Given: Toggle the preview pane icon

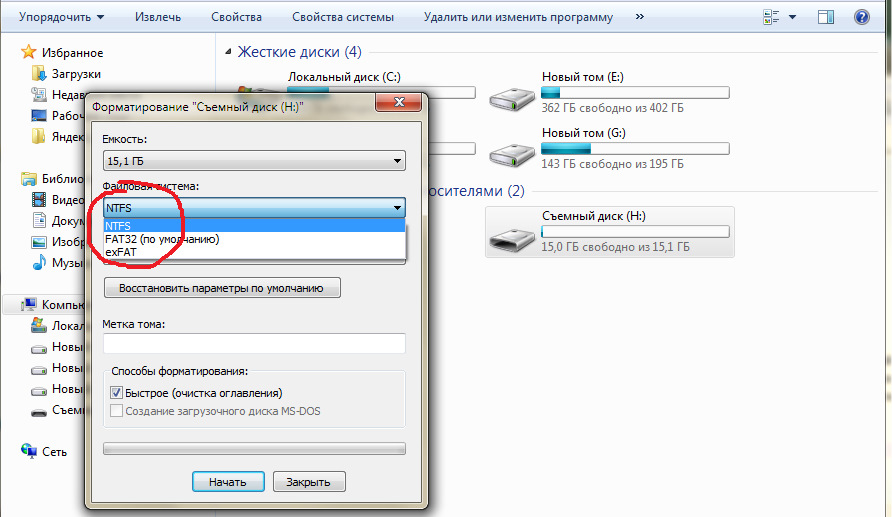Looking at the screenshot, I should tap(825, 17).
